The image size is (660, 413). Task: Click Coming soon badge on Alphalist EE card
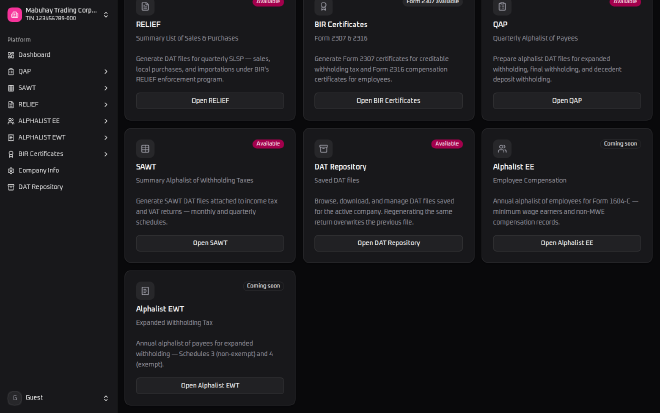pos(620,144)
